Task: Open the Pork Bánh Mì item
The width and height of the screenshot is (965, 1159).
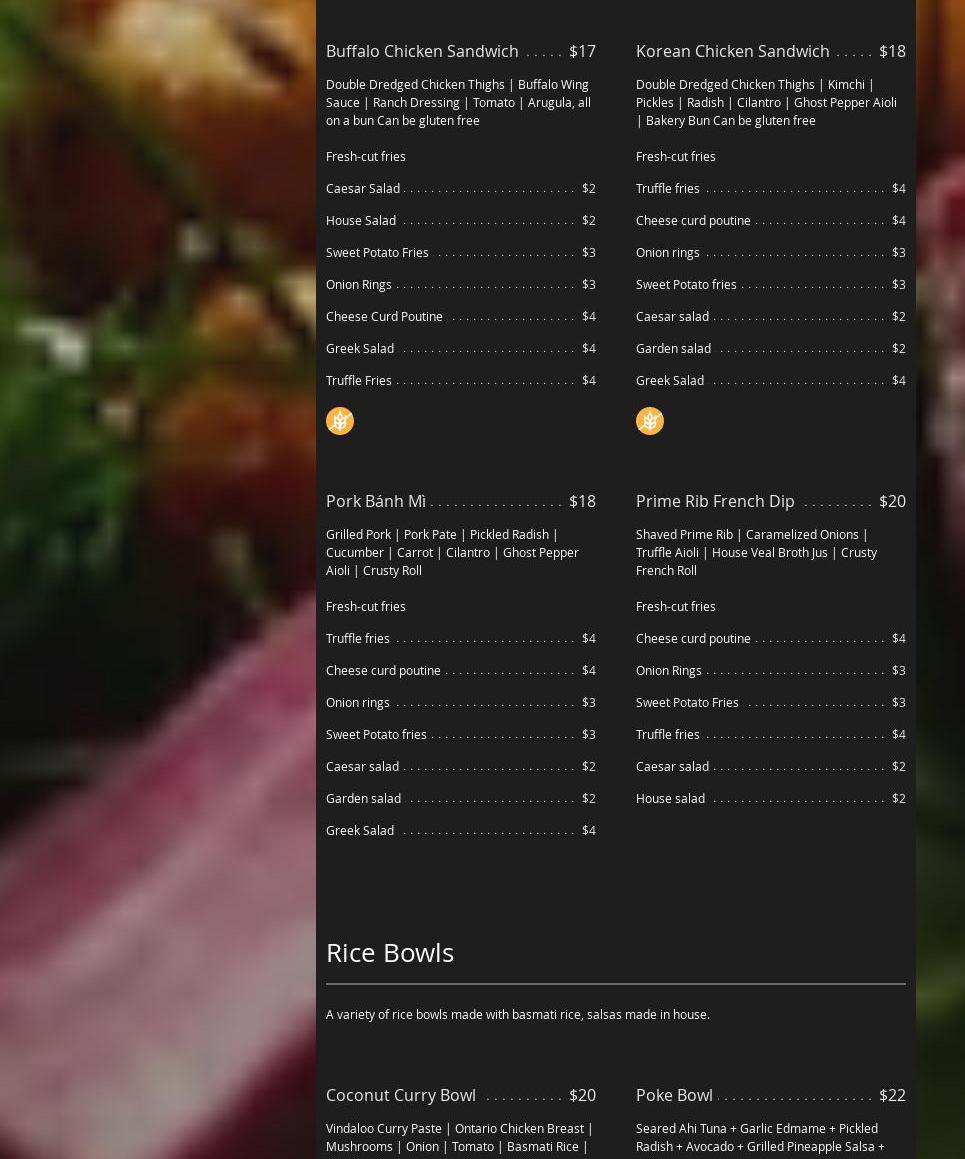Action: (x=376, y=501)
